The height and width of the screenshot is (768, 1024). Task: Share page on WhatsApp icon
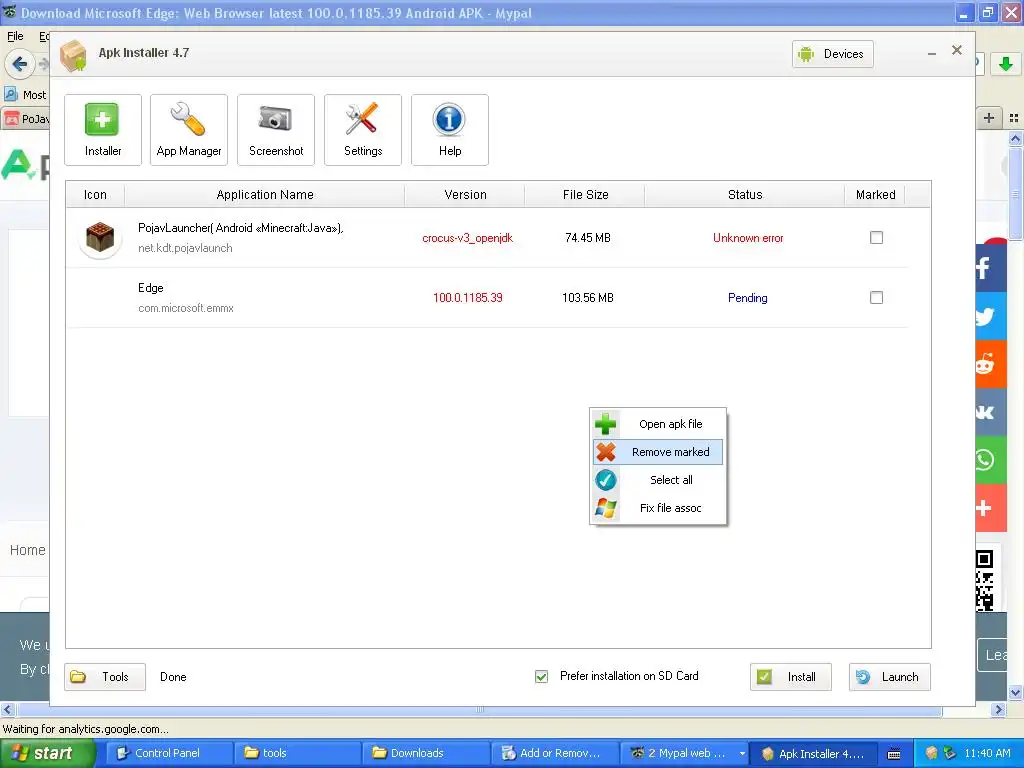(991, 460)
